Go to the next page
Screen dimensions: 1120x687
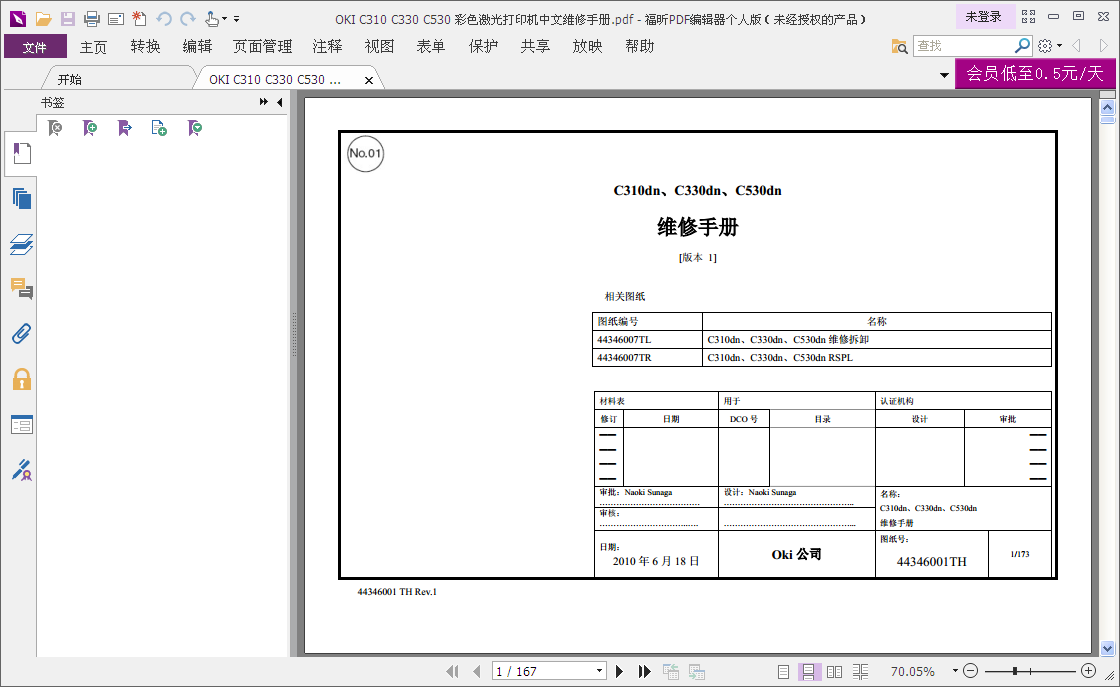point(619,671)
